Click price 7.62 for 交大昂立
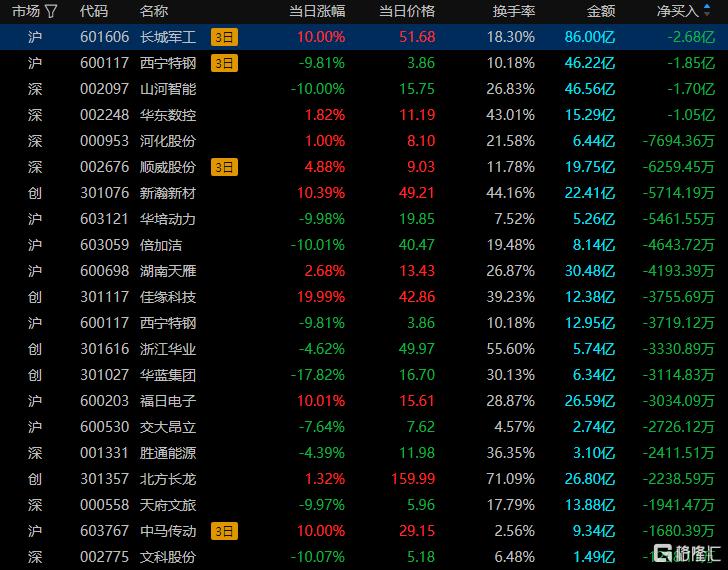Image resolution: width=728 pixels, height=570 pixels. click(421, 427)
